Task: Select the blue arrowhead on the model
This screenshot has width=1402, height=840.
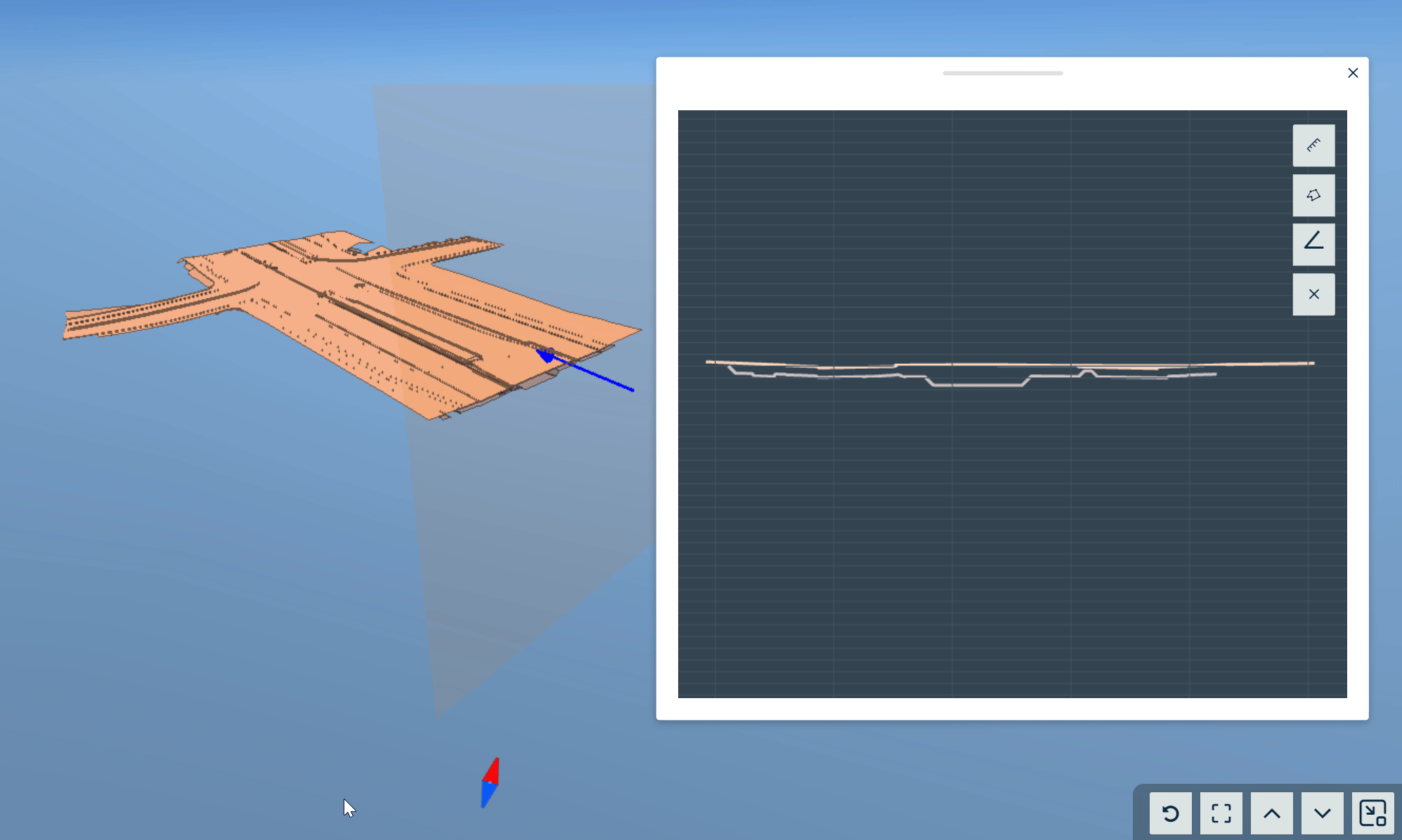Action: 545,355
